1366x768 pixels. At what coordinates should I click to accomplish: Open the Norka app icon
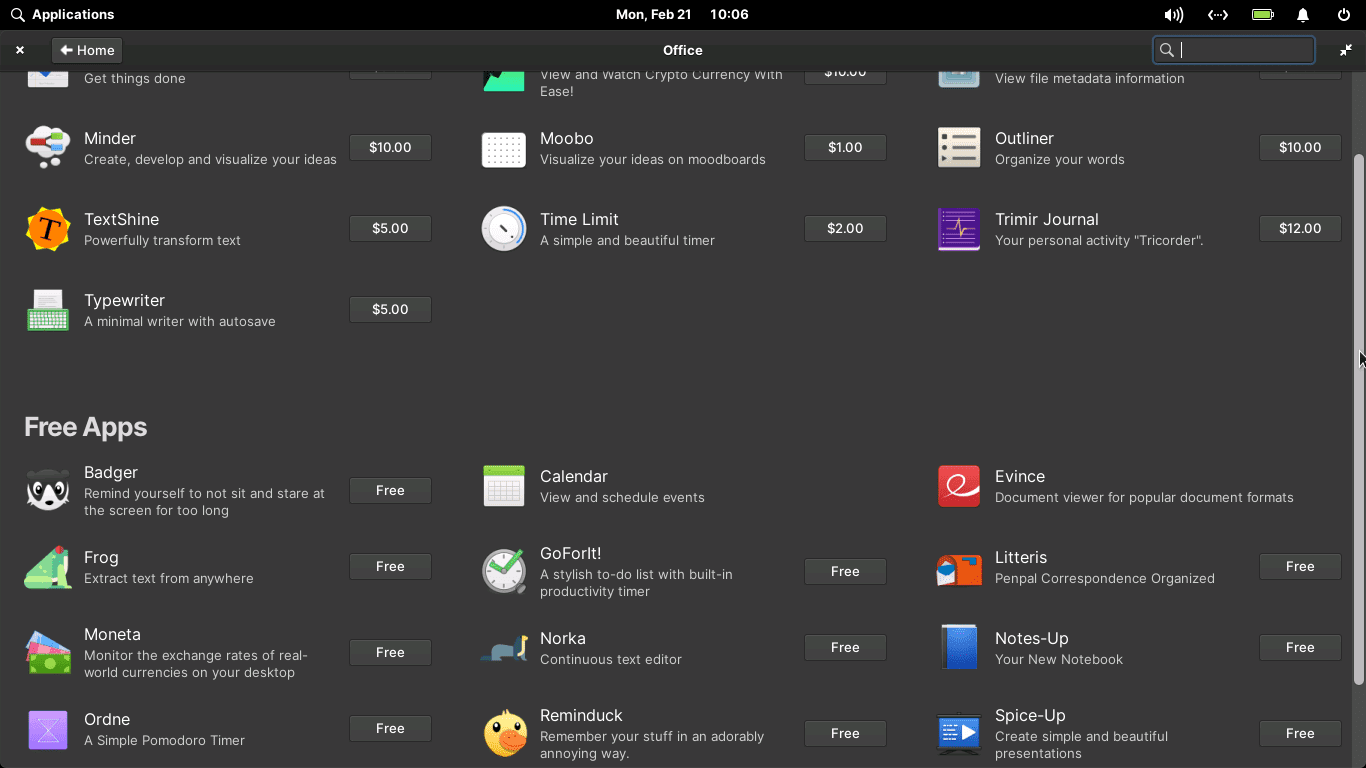coord(504,648)
